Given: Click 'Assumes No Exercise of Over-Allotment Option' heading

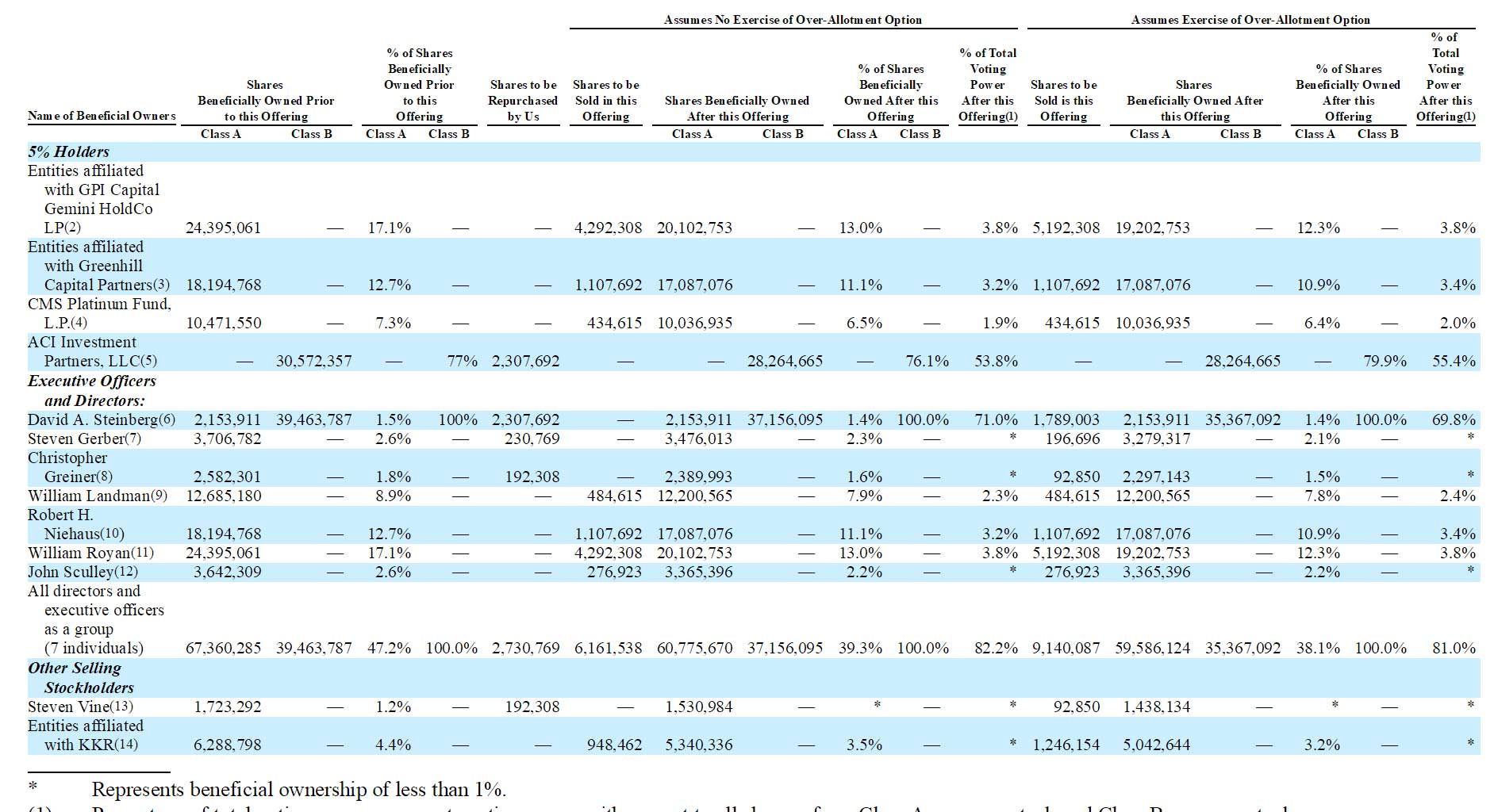Looking at the screenshot, I should [x=793, y=20].
